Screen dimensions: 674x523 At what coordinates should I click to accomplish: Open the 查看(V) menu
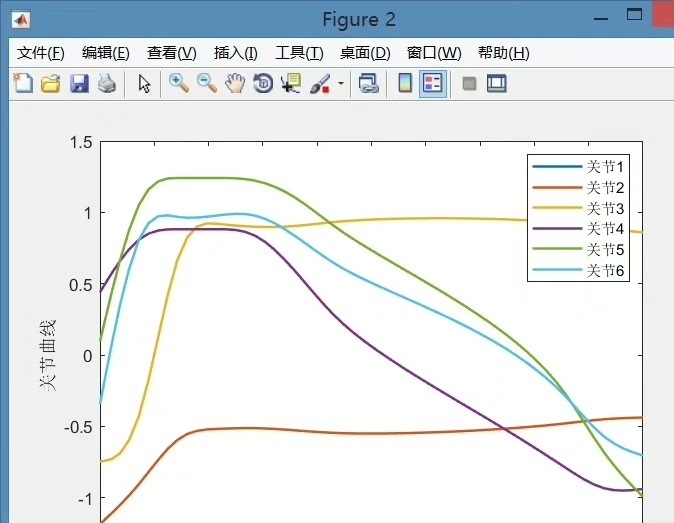click(x=172, y=53)
